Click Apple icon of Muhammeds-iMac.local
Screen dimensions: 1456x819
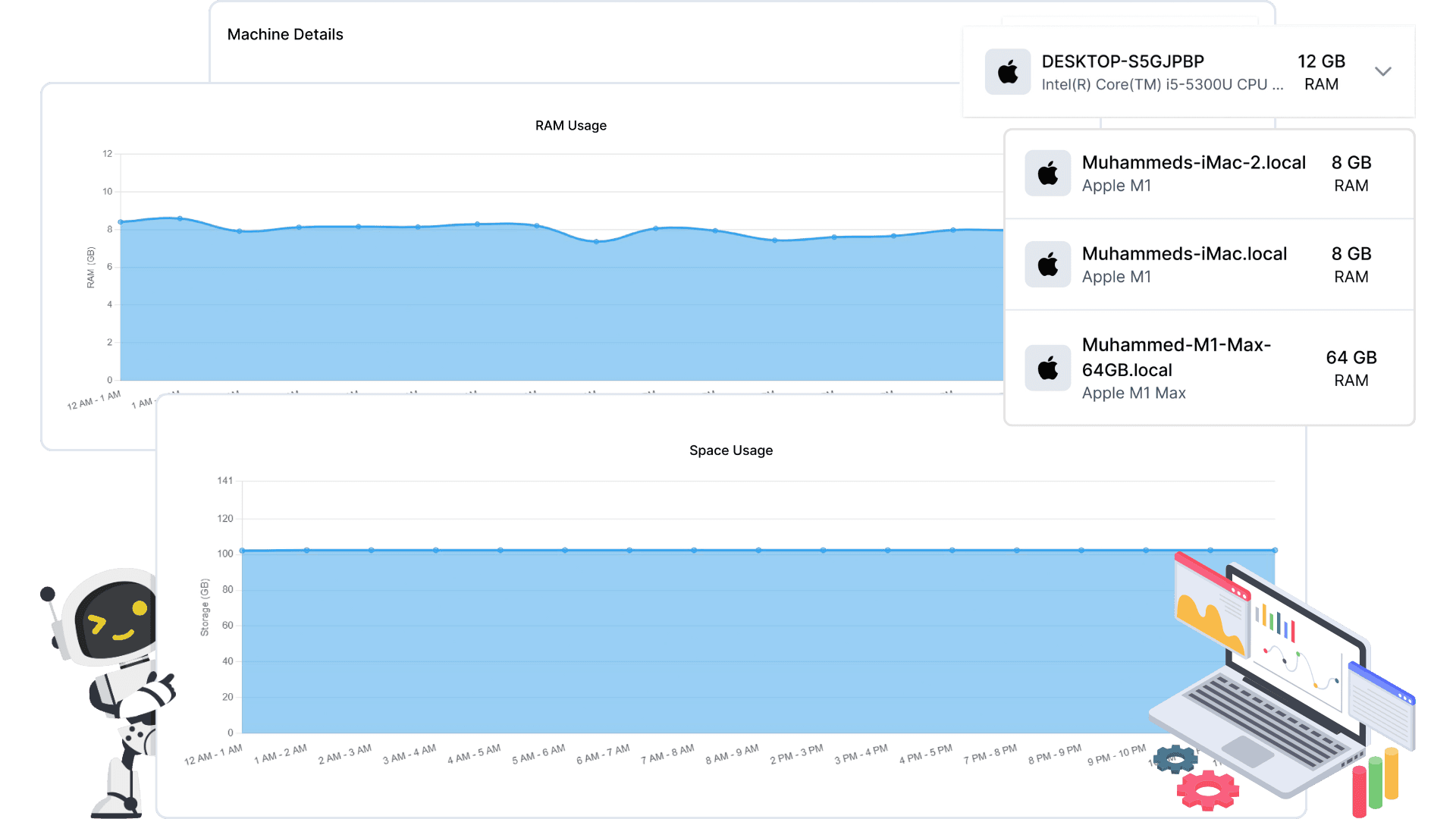(x=1048, y=264)
